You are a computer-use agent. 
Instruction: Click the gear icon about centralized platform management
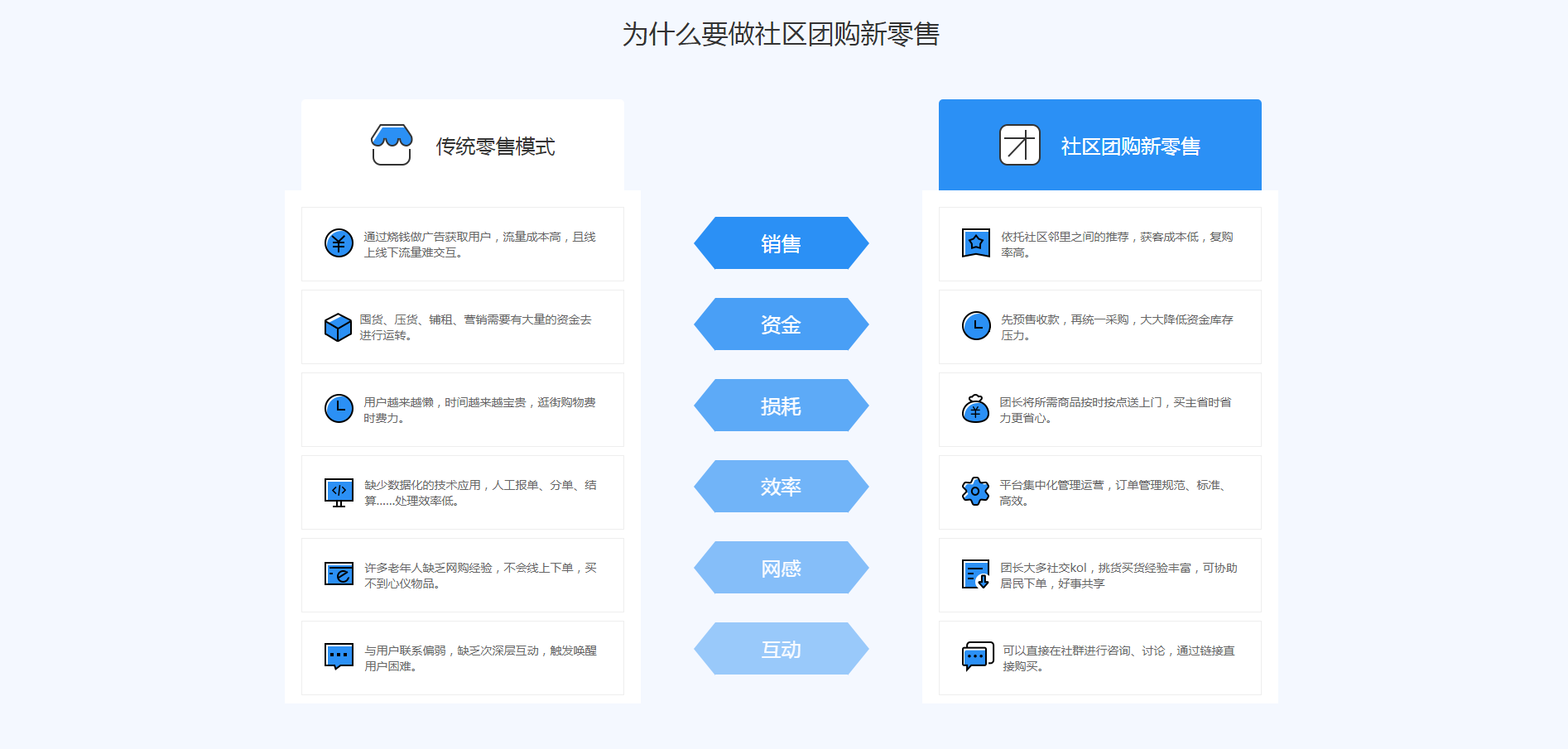point(975,490)
